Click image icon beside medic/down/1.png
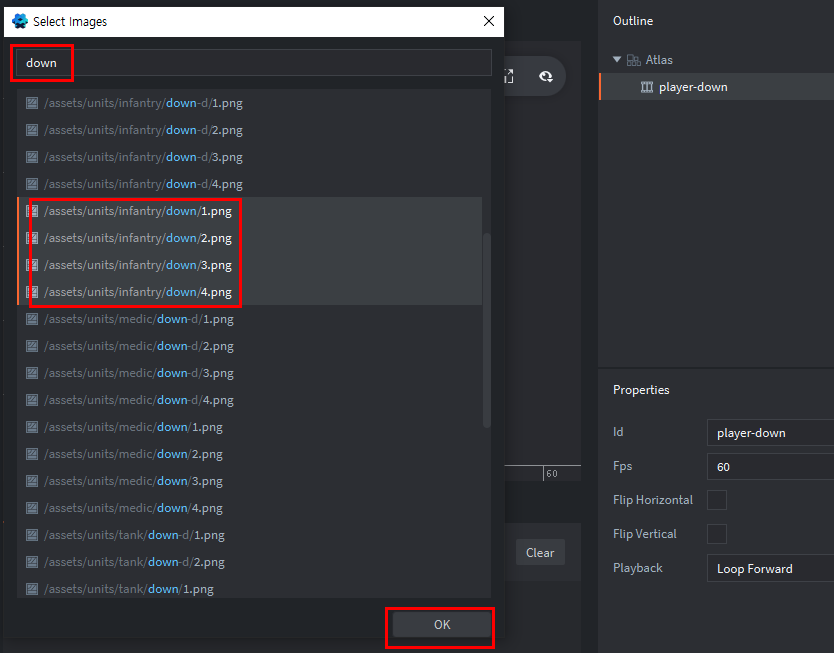 pos(32,427)
